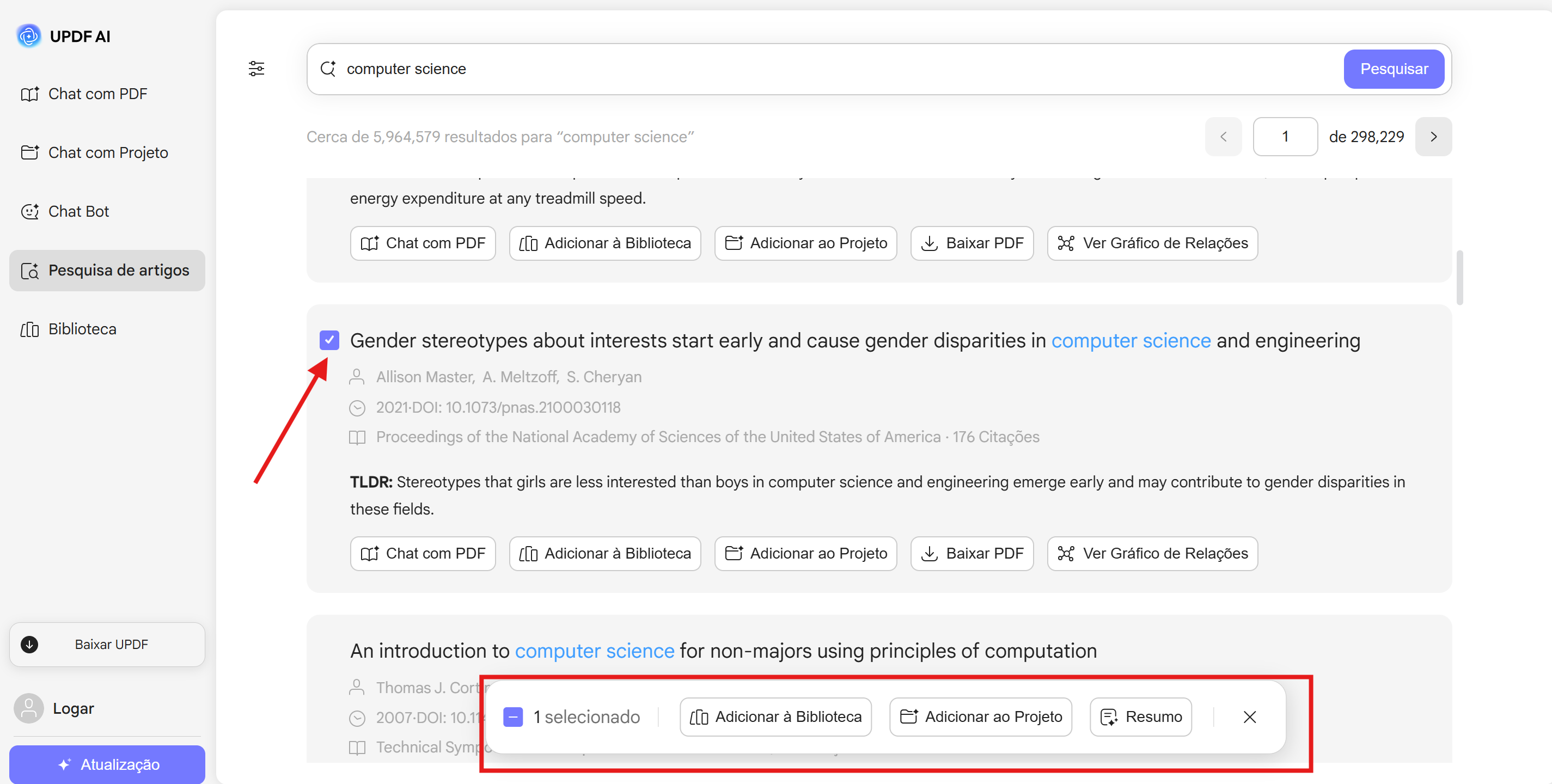Click the results count text
Viewport: 1552px width, 784px height.
pyautogui.click(x=500, y=137)
